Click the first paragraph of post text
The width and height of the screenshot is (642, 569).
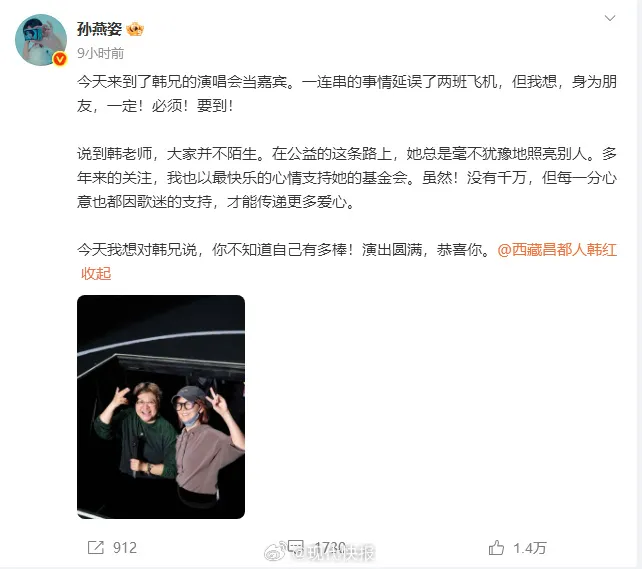coord(347,94)
